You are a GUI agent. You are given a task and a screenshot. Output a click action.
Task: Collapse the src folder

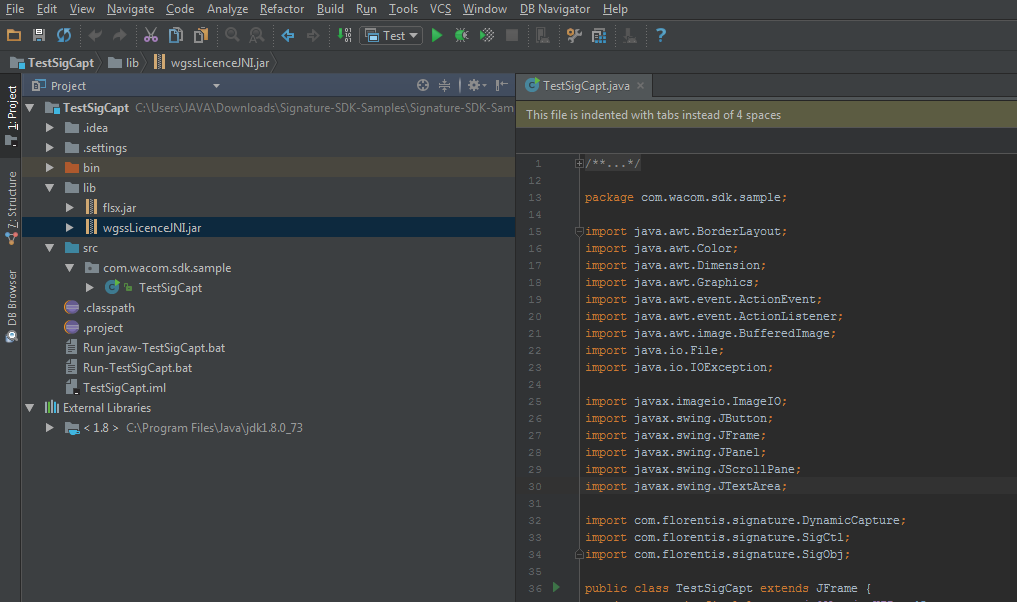[49, 248]
